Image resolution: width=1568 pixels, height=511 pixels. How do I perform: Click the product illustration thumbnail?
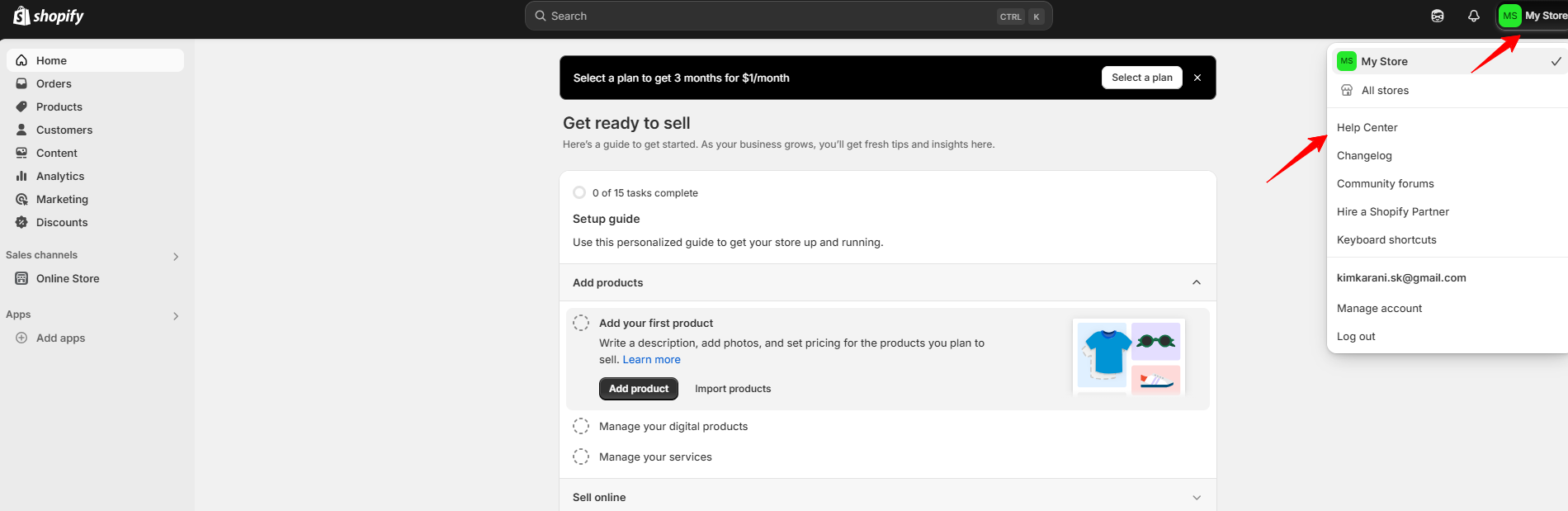click(1128, 357)
